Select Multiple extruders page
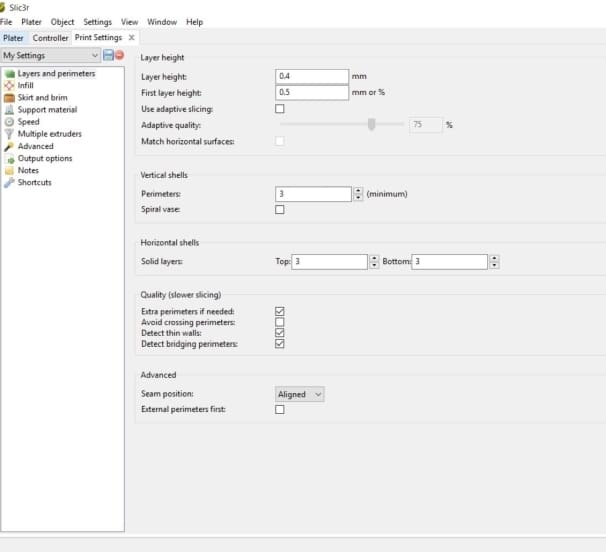 coord(50,134)
